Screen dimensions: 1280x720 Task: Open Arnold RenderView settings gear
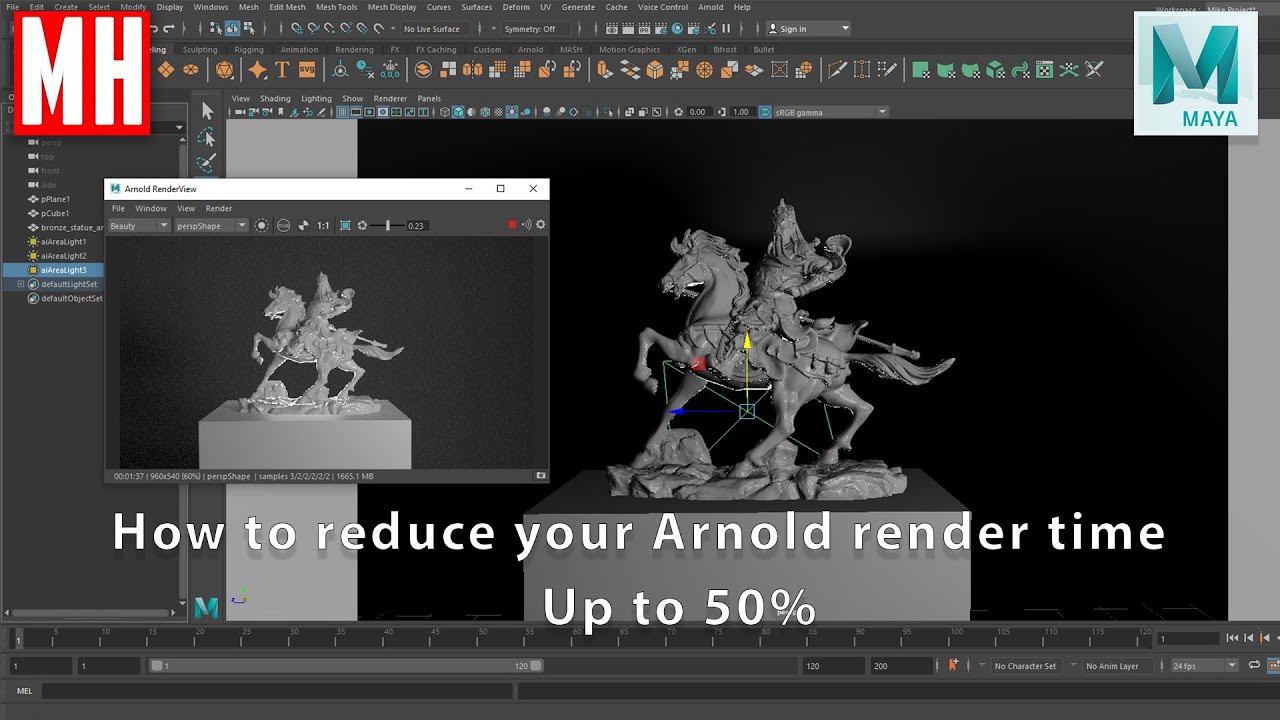(x=541, y=225)
